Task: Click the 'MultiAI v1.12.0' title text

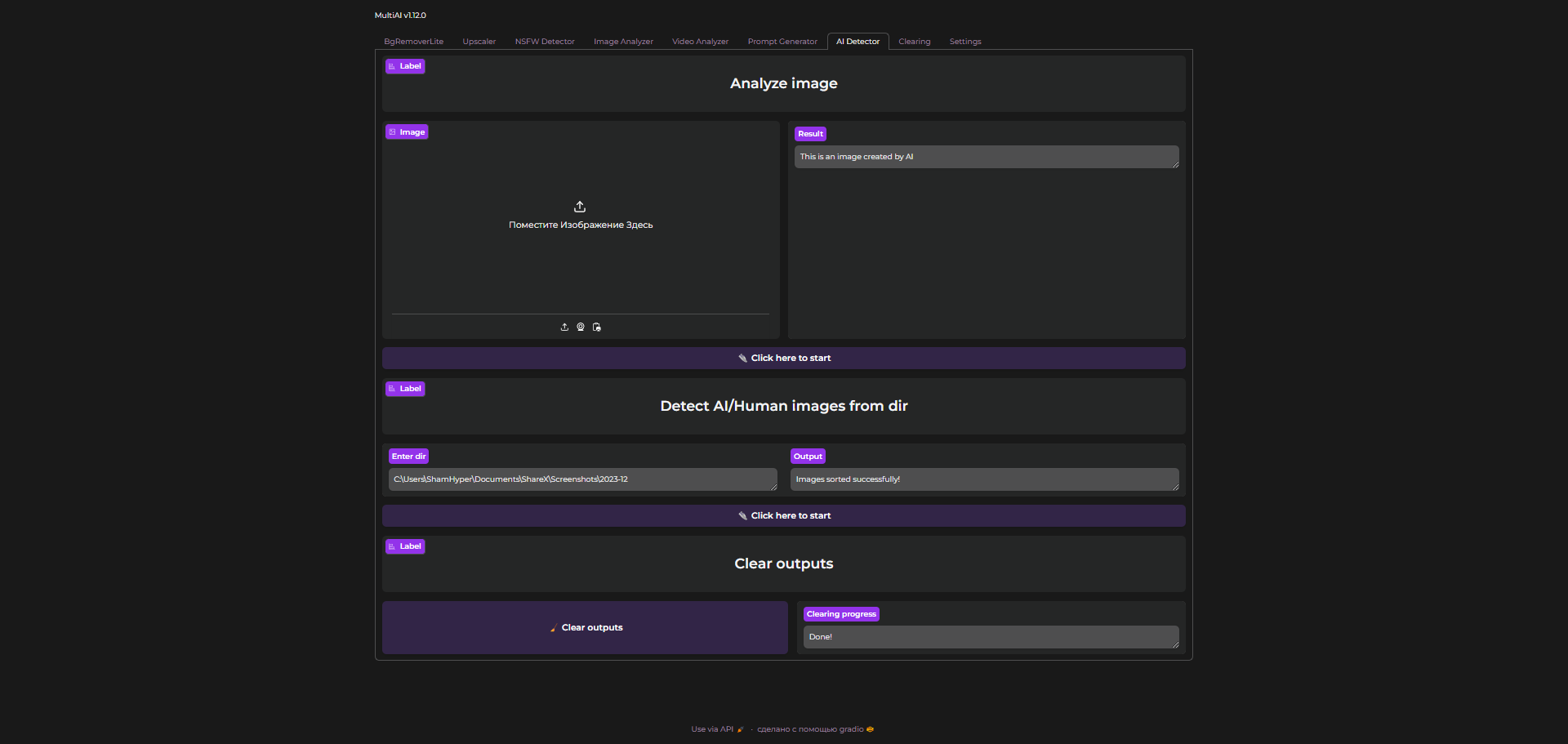Action: tap(400, 16)
